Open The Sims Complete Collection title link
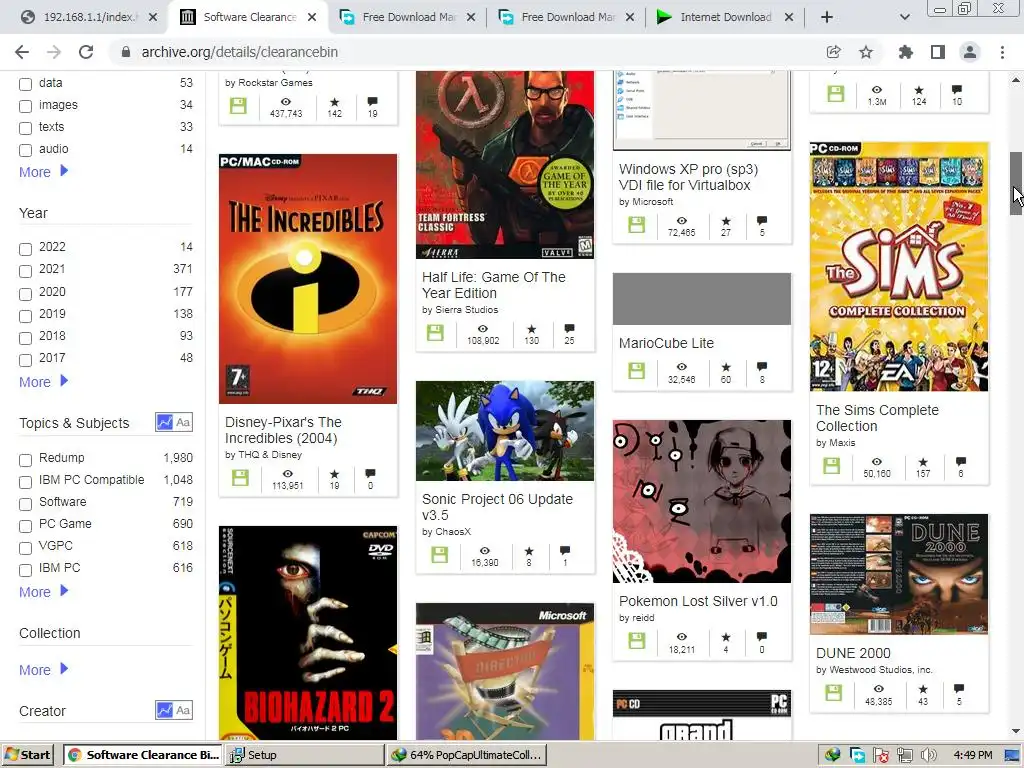The height and width of the screenshot is (768, 1024). (x=877, y=418)
